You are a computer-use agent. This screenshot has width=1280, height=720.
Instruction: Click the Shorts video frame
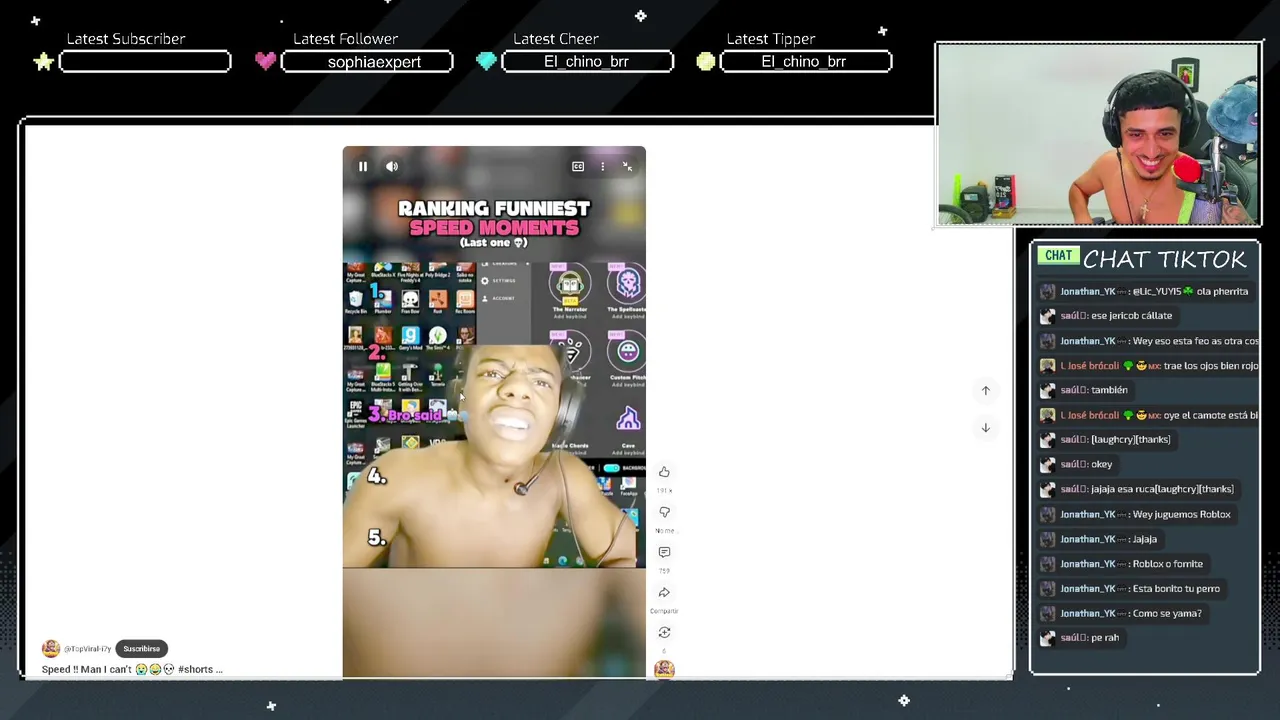pyautogui.click(x=494, y=412)
